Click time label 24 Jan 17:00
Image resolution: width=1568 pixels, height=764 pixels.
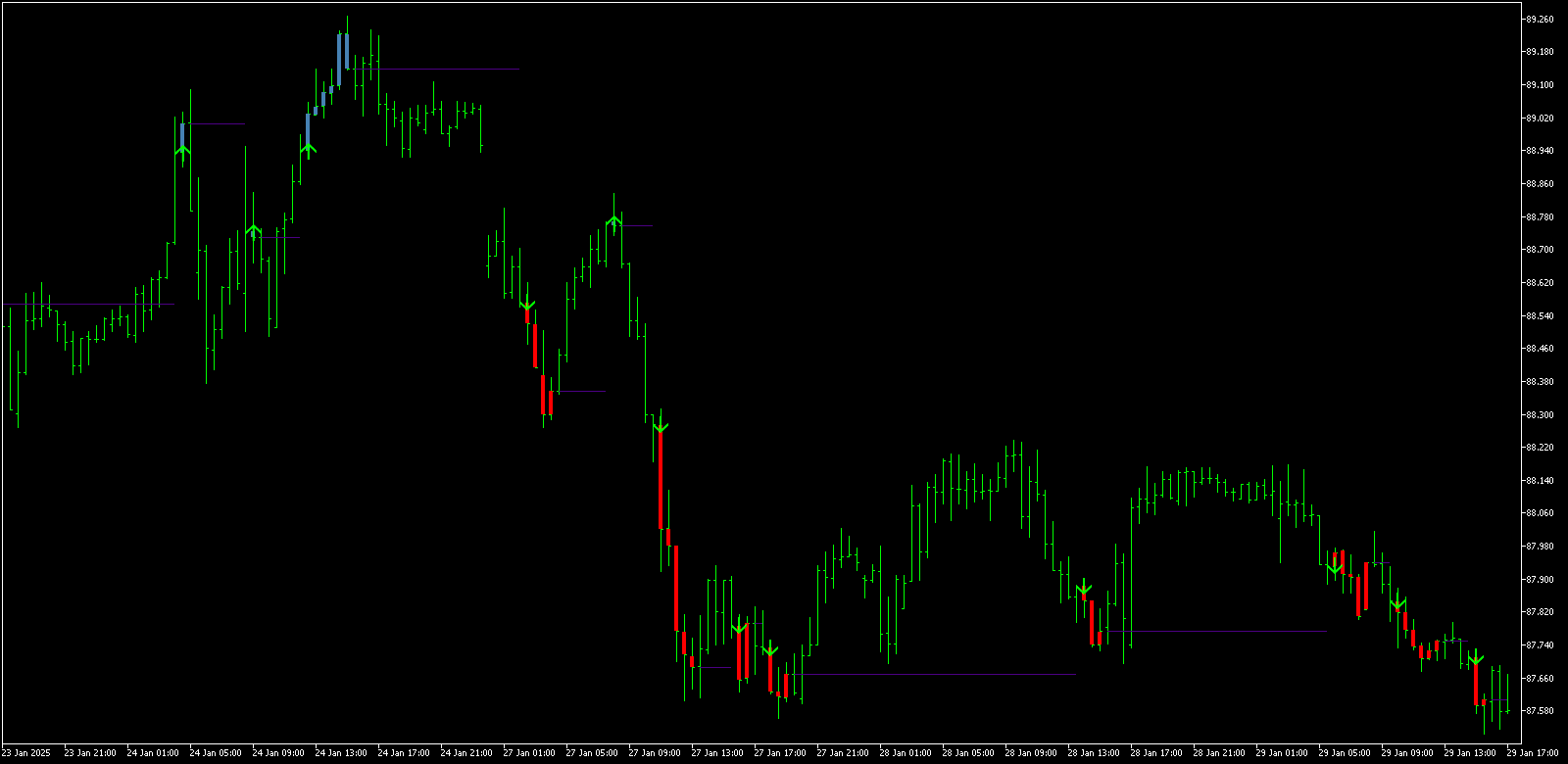404,753
